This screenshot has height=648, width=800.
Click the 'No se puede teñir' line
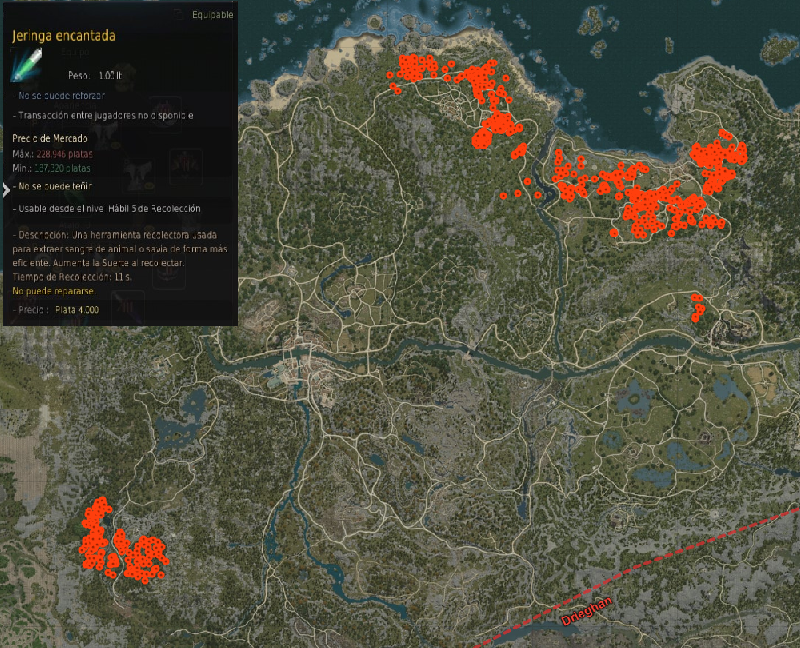(53, 186)
